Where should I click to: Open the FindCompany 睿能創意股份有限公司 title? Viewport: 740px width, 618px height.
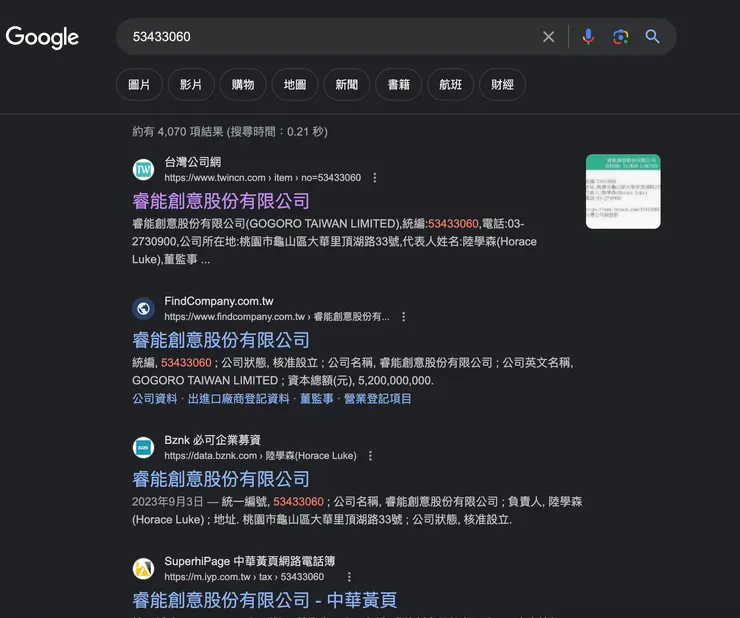tap(221, 340)
